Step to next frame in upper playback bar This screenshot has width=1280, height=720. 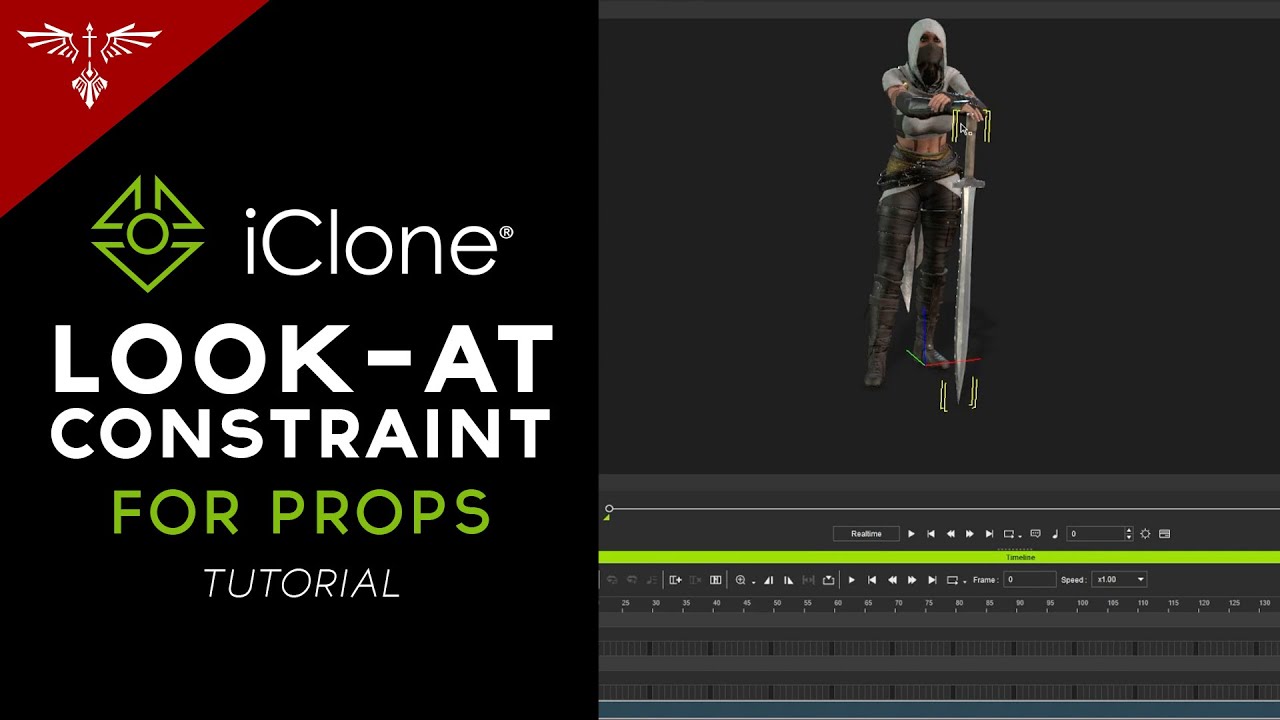click(x=969, y=534)
